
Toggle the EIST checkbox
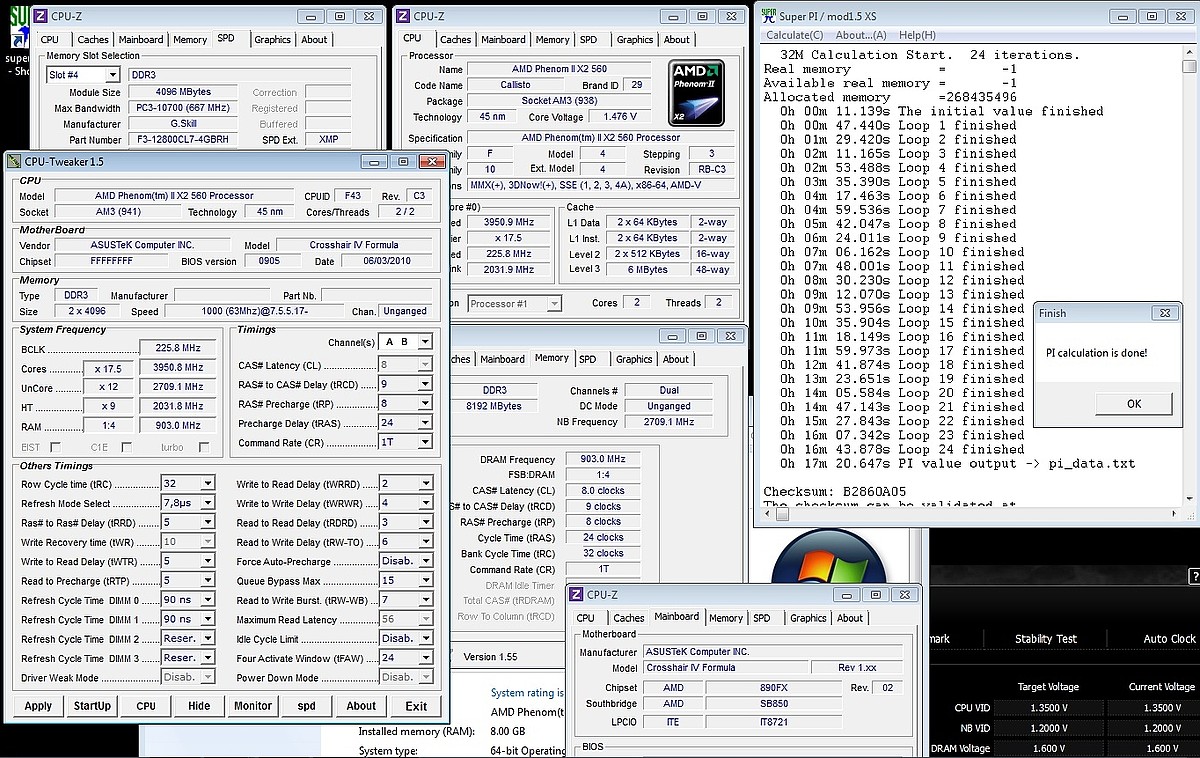(55, 447)
